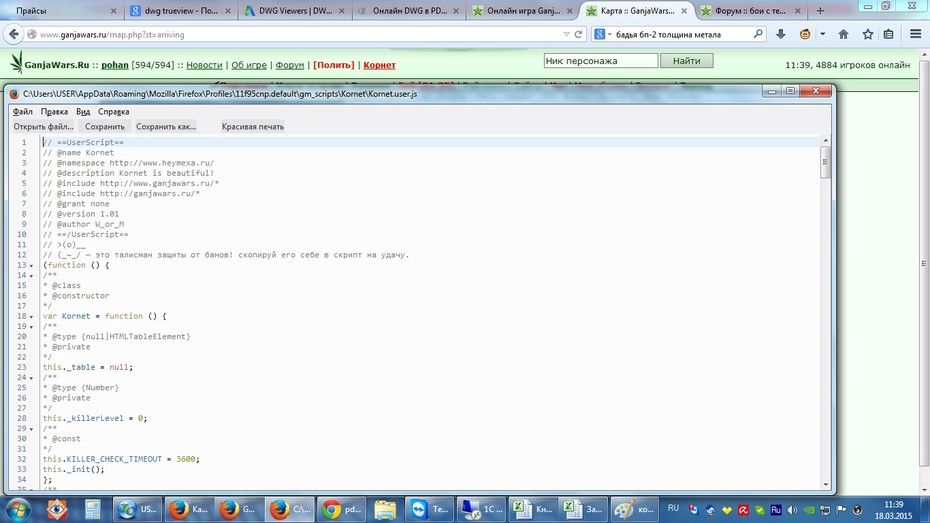This screenshot has width=930, height=523.
Task: Open the Greasemonkey dropdown arrow
Action: [823, 34]
